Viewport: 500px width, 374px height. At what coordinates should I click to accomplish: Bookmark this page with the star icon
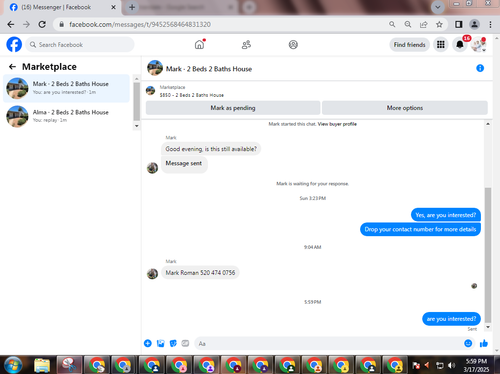click(439, 24)
